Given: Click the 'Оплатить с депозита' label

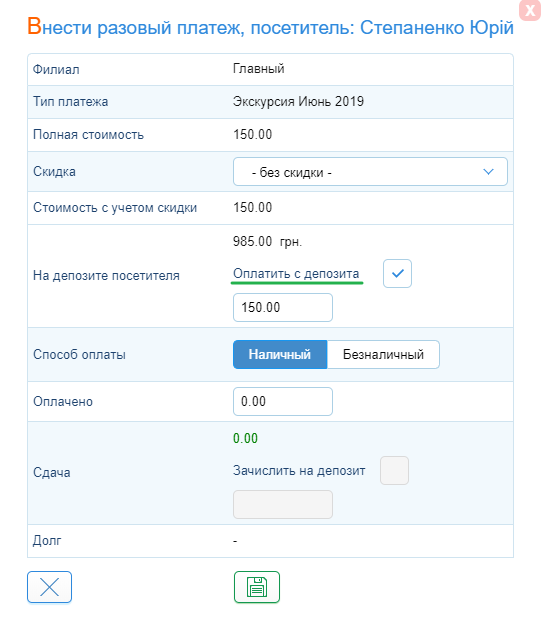Looking at the screenshot, I should pyautogui.click(x=296, y=274).
